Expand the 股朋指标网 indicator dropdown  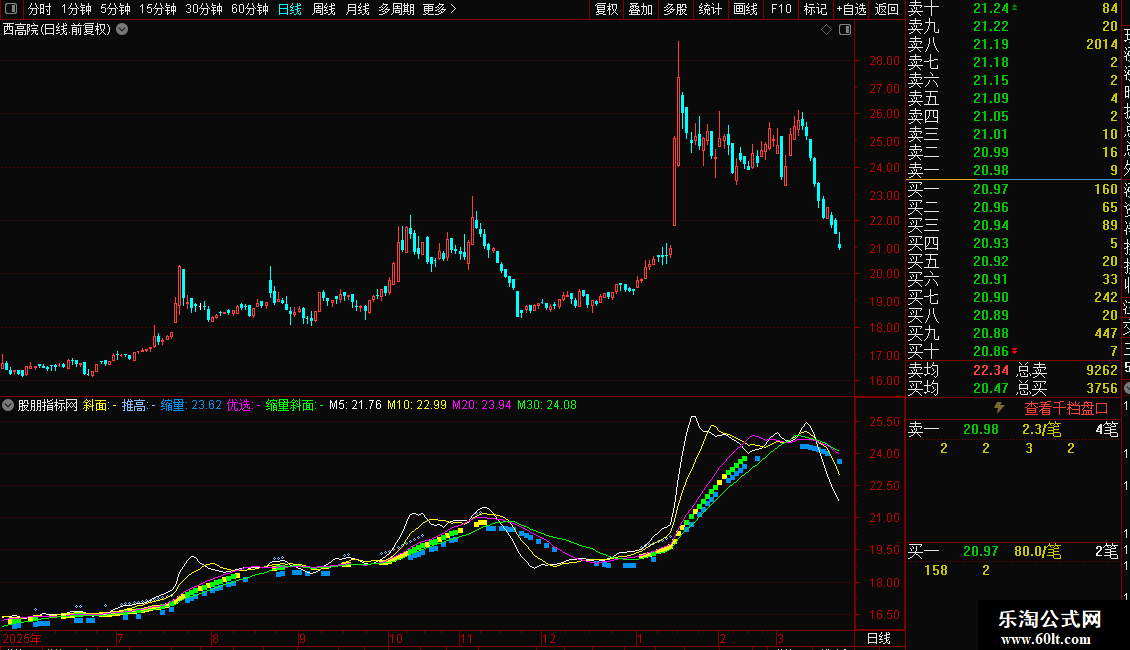(8, 405)
